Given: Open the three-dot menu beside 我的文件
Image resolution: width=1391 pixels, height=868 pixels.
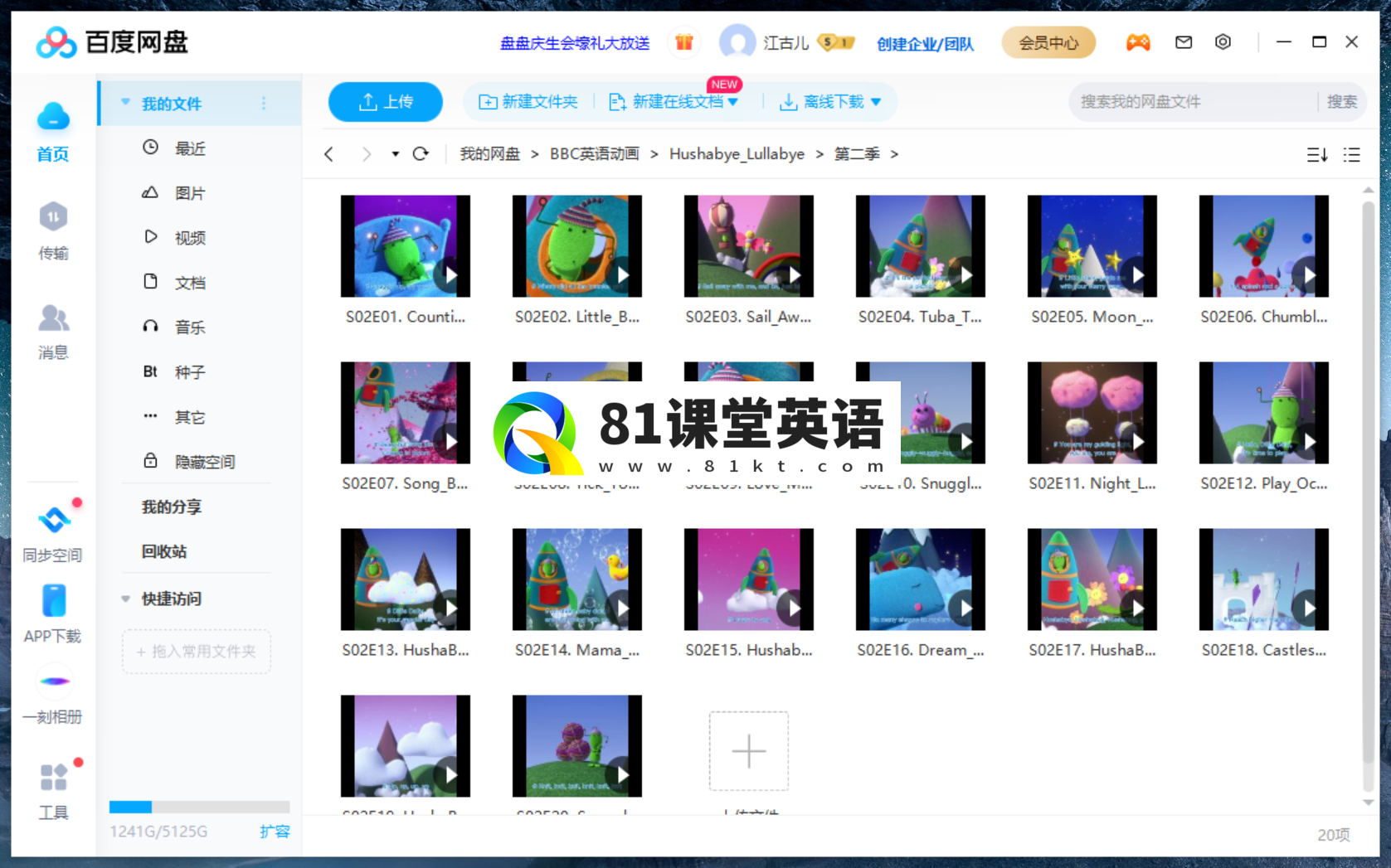Looking at the screenshot, I should coord(265,104).
